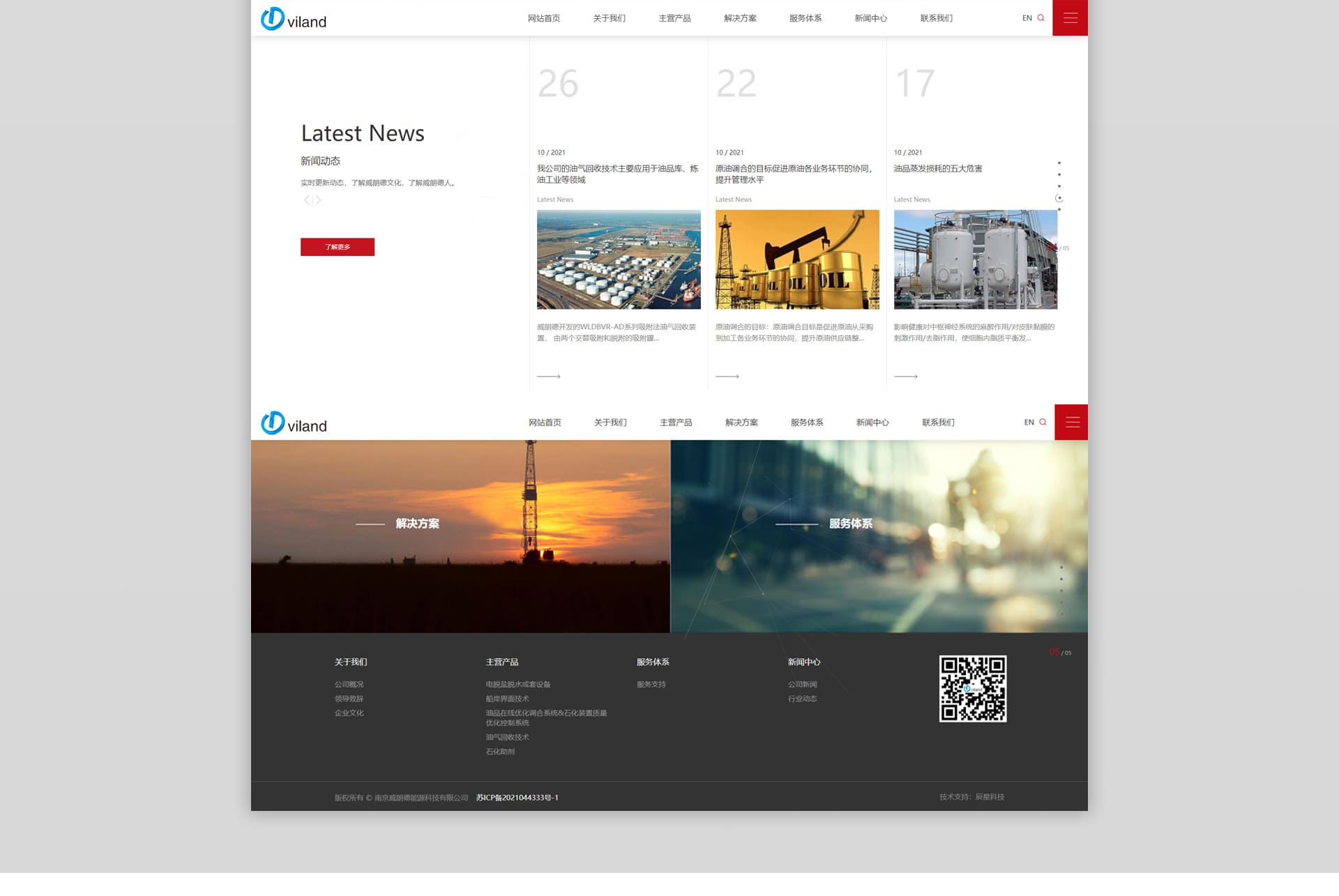This screenshot has width=1339, height=896.
Task: Open news titled 油品蒸发损耗的五大危害
Action: (x=938, y=169)
